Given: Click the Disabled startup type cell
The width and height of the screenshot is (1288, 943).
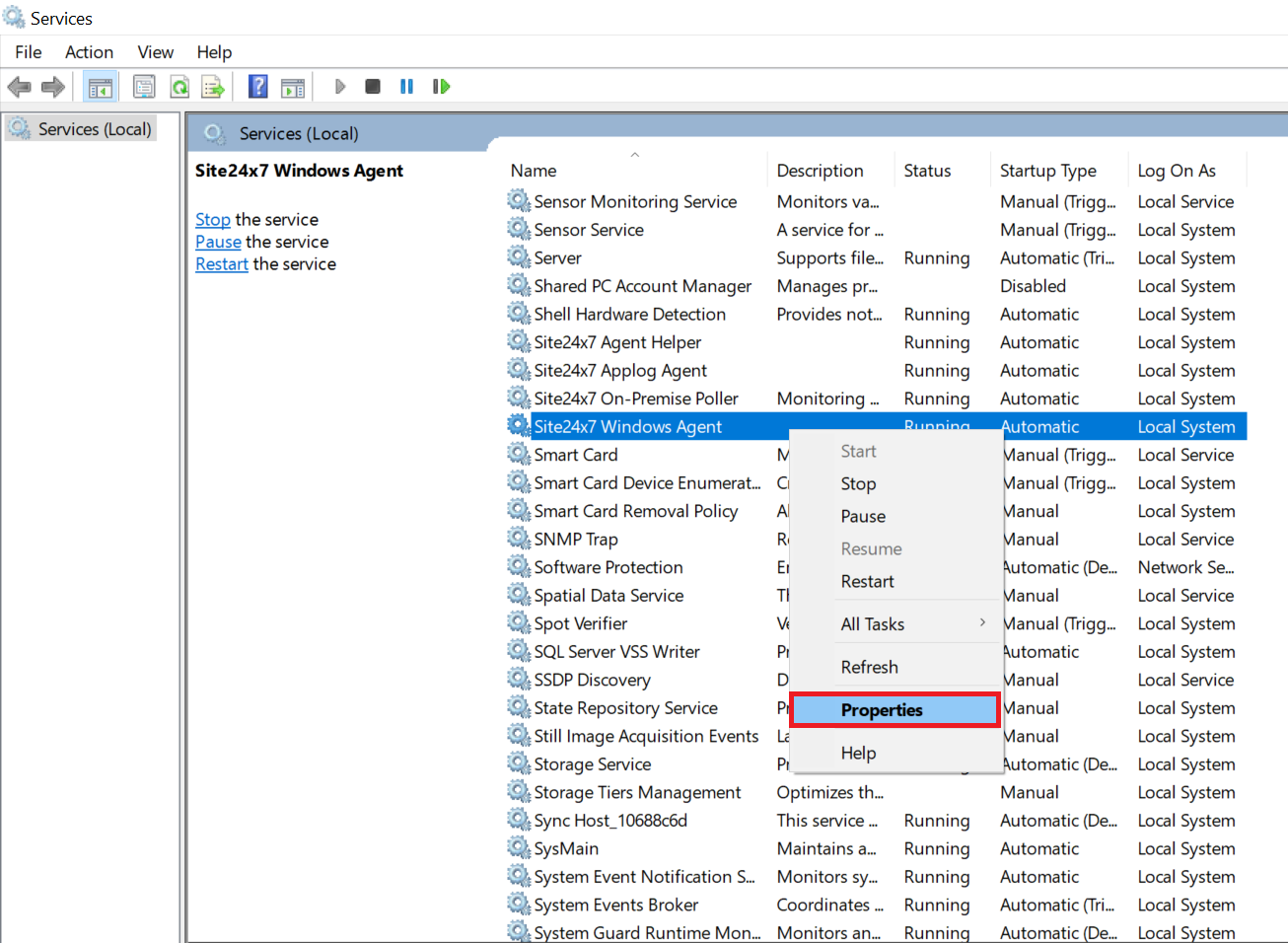Looking at the screenshot, I should click(1033, 286).
